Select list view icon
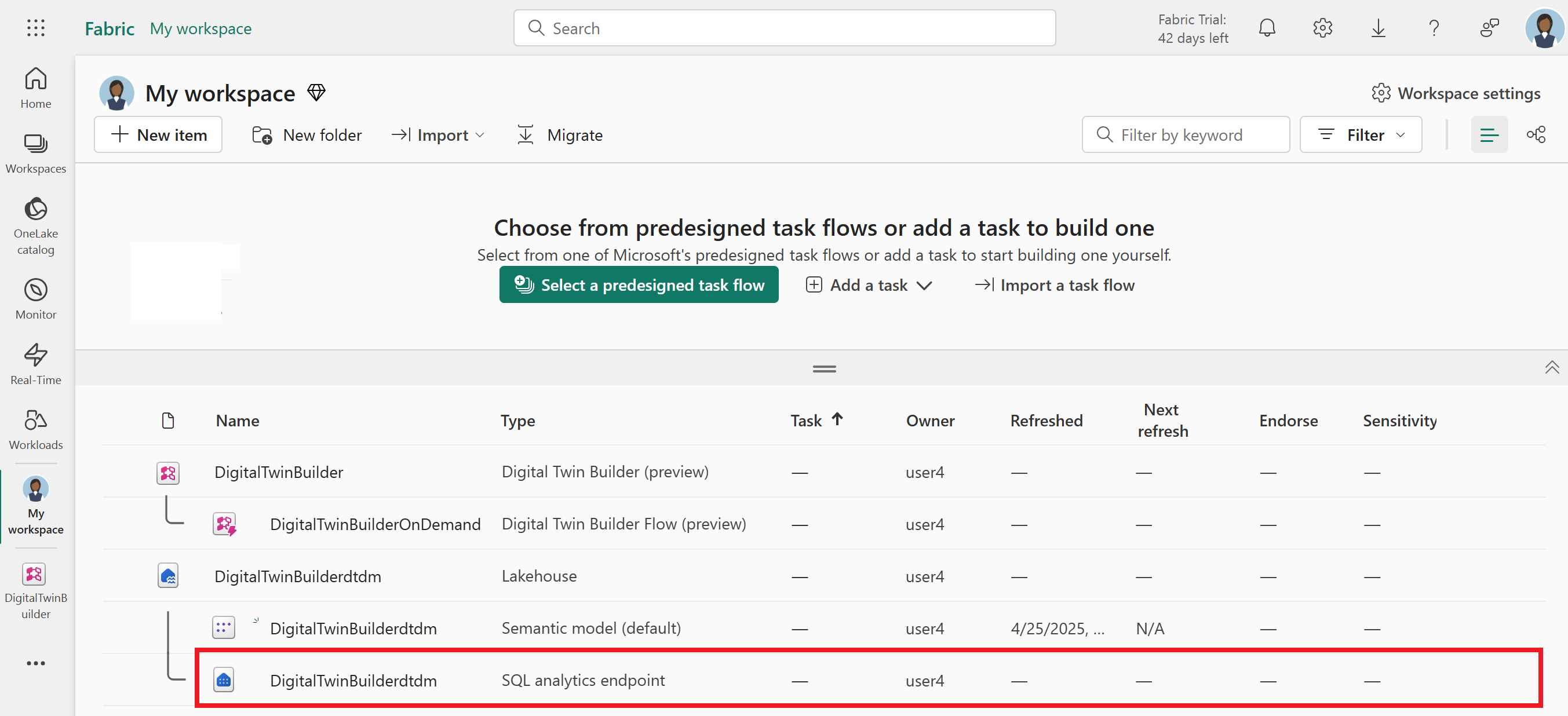 click(1489, 134)
